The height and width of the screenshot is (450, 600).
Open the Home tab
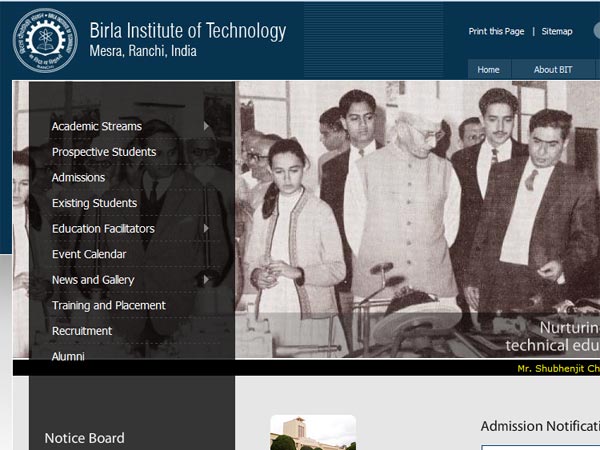coord(488,70)
